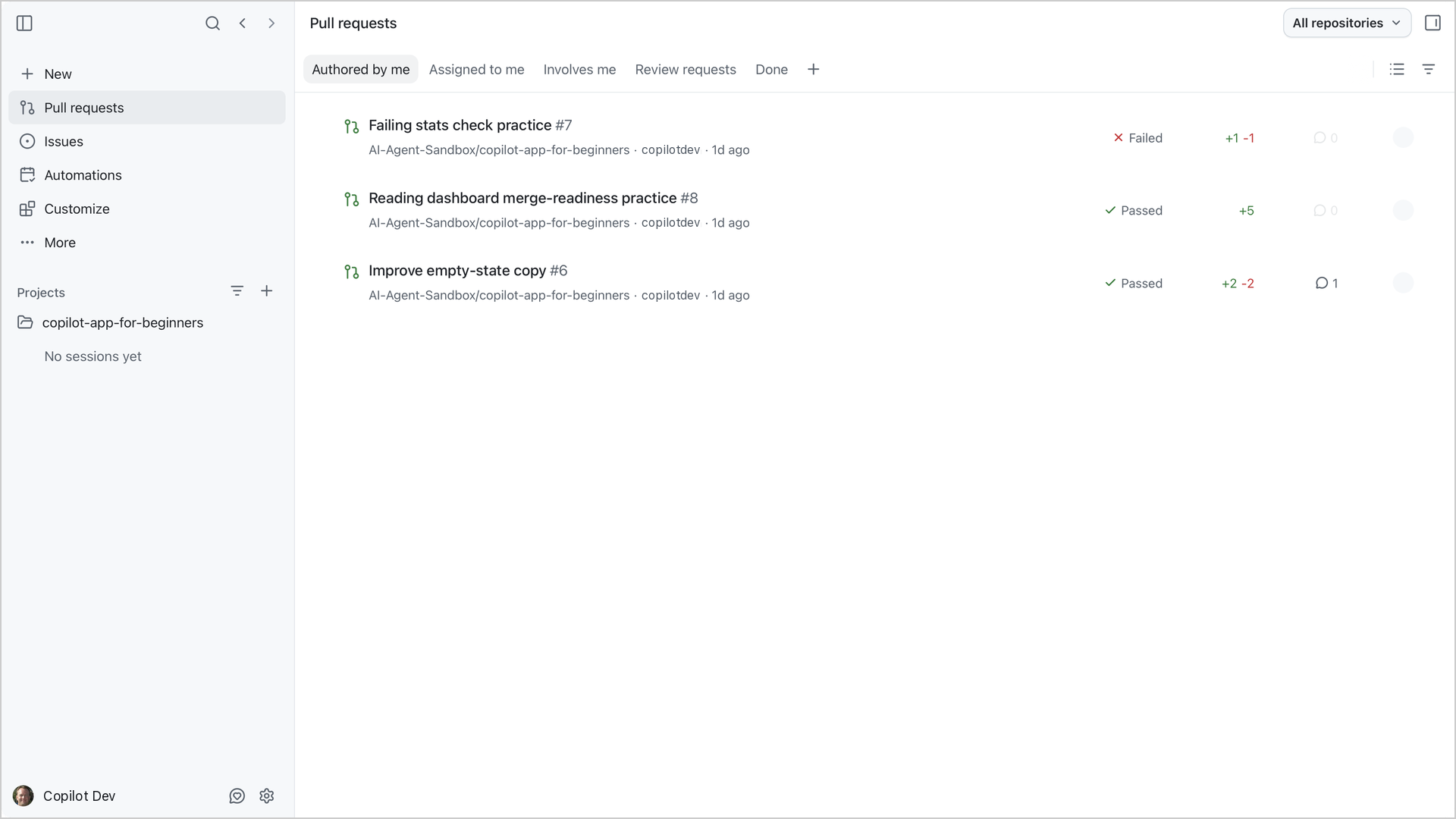Image resolution: width=1456 pixels, height=819 pixels.
Task: Go back with left chevron arrow
Action: click(x=243, y=24)
